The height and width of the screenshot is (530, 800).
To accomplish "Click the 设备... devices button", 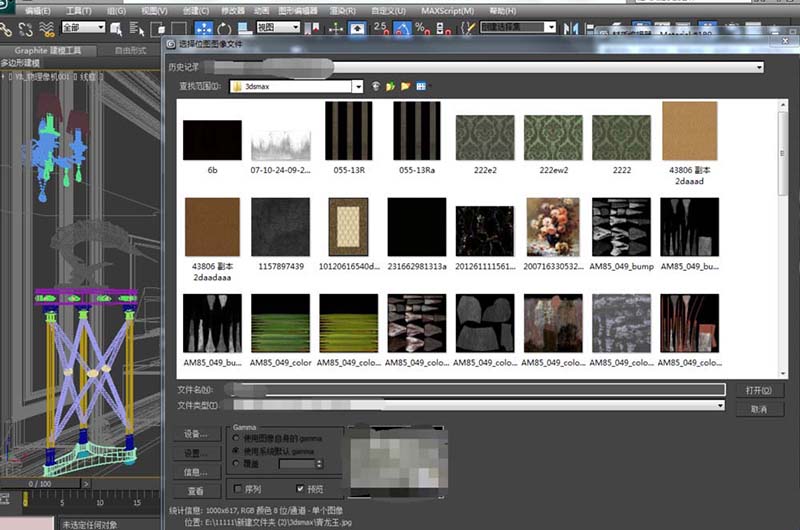I will tap(196, 434).
